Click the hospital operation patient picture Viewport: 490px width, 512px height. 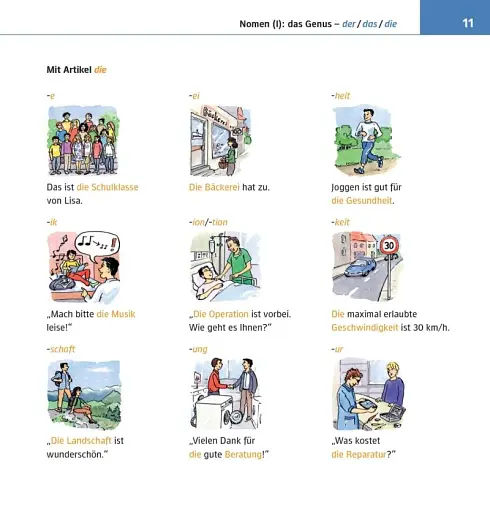pos(225,267)
